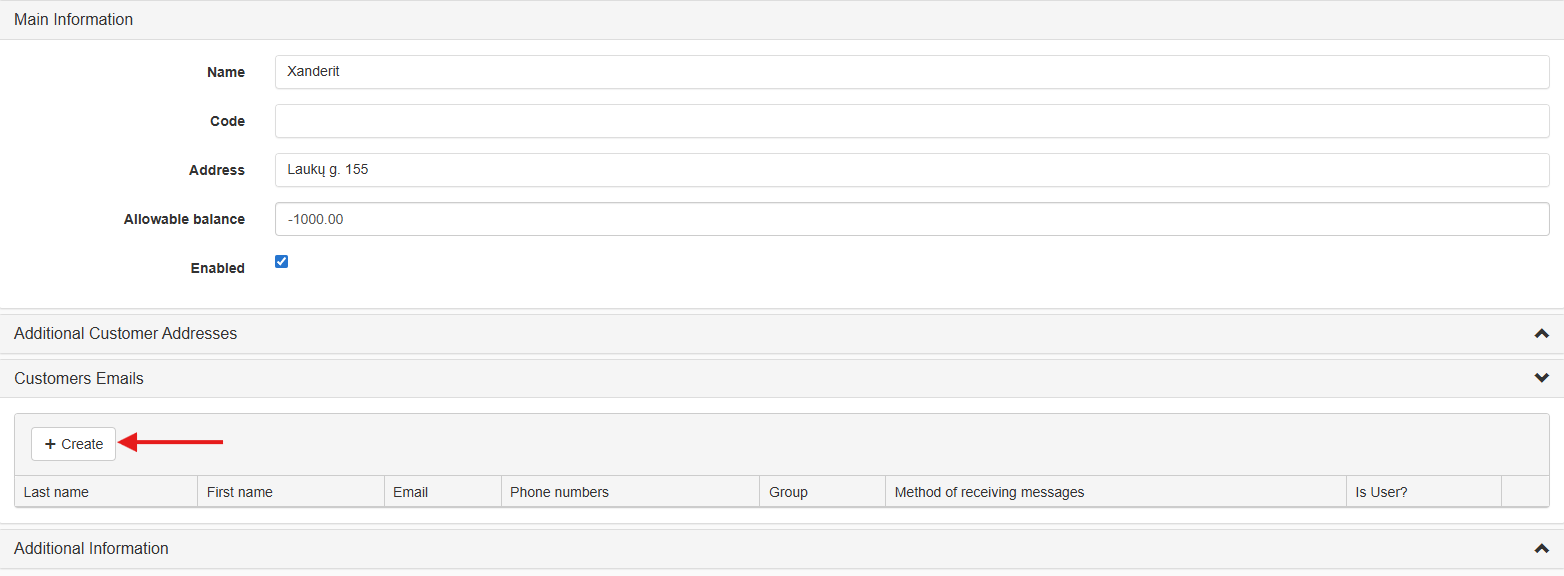The width and height of the screenshot is (1564, 576).
Task: Click the Additional Customer Addresses section title
Action: click(126, 334)
